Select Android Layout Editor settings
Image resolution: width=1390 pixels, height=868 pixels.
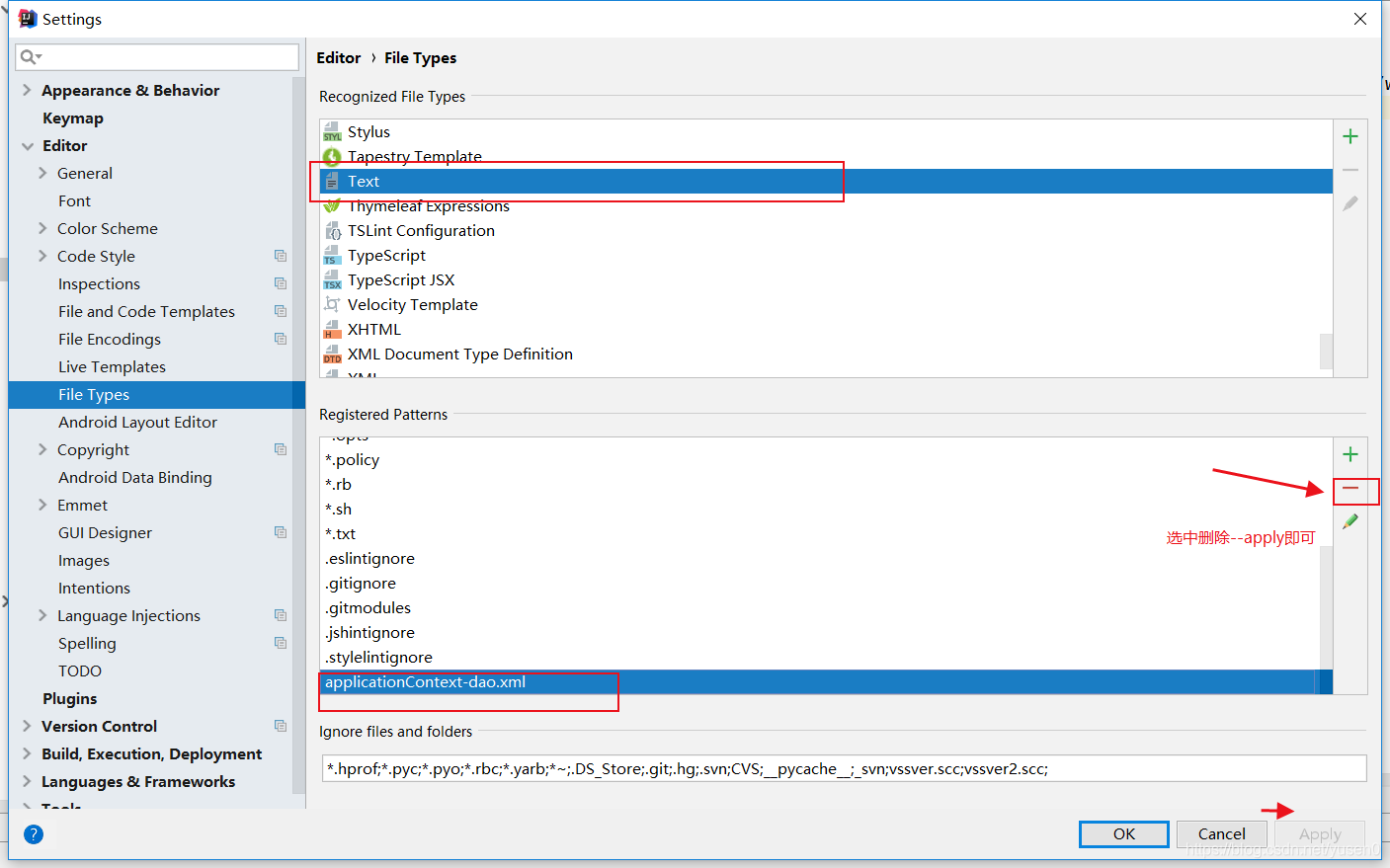coord(137,422)
